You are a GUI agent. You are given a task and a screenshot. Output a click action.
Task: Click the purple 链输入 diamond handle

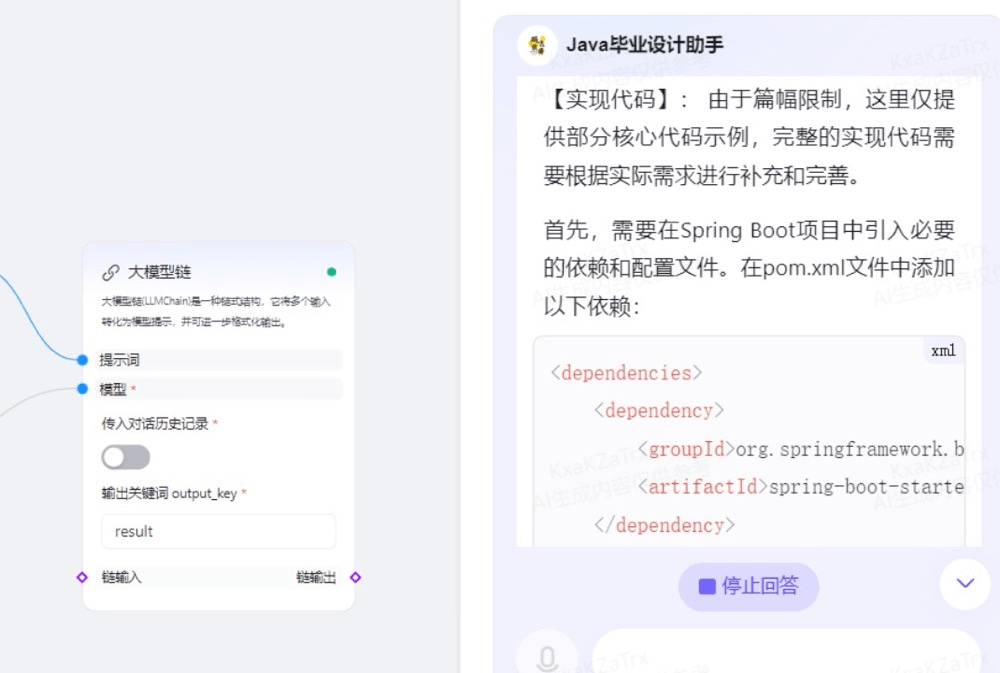[x=82, y=577]
